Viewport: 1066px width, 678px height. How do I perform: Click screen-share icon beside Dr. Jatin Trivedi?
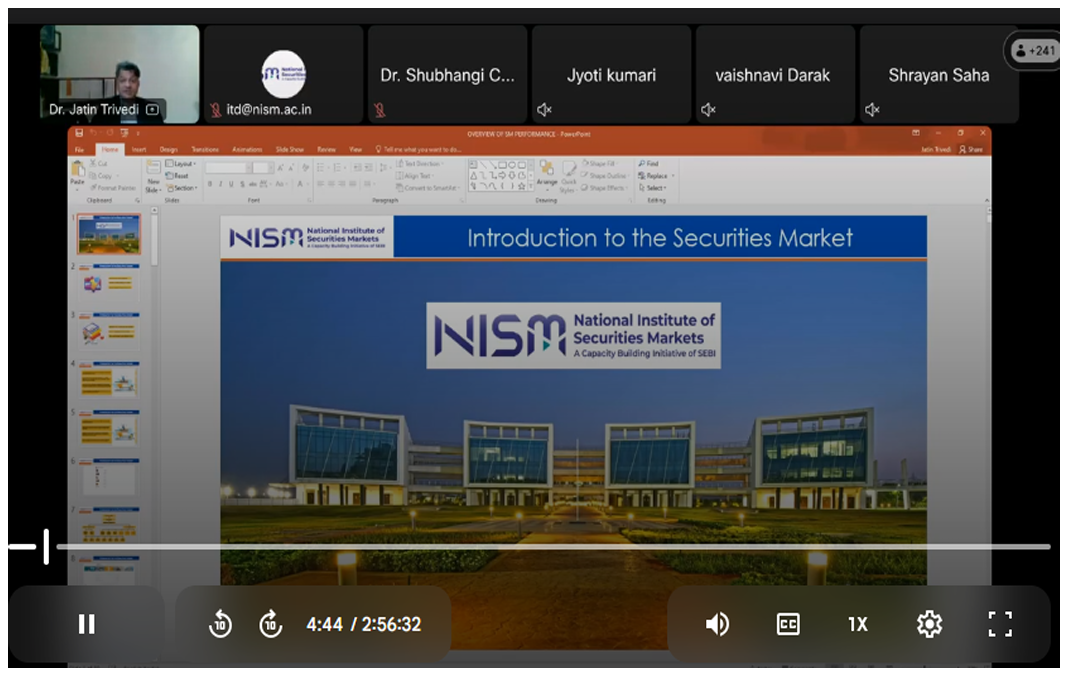tap(152, 109)
